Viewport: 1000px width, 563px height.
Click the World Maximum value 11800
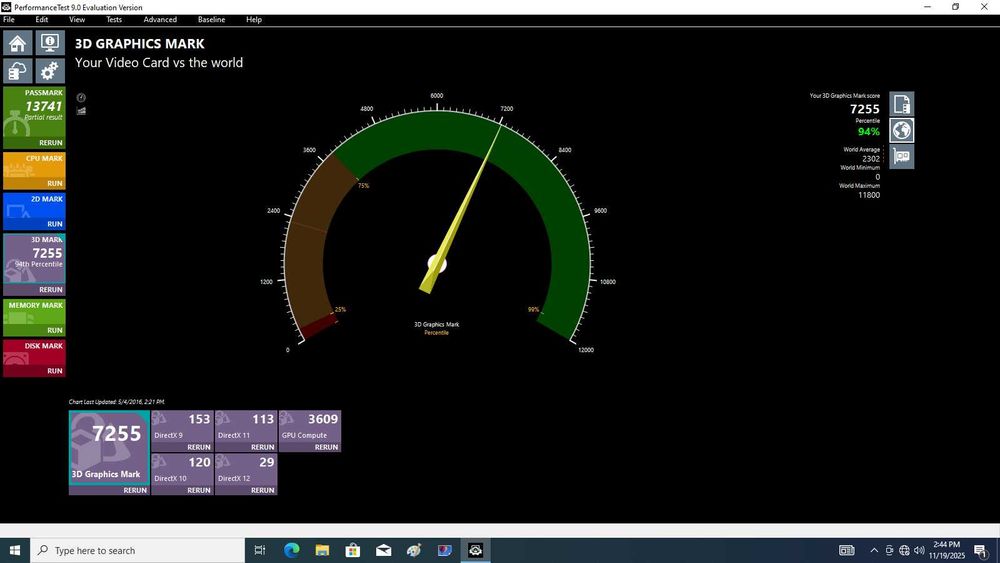pos(869,195)
